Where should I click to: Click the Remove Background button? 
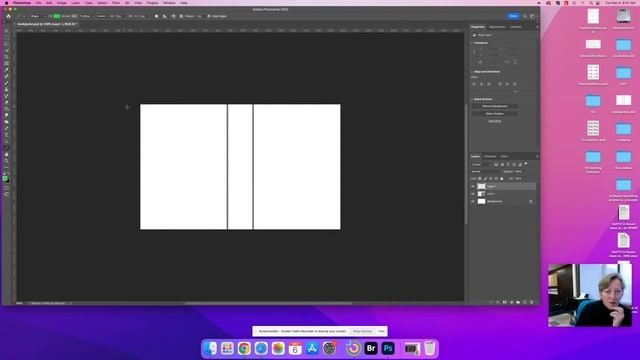pyautogui.click(x=495, y=106)
